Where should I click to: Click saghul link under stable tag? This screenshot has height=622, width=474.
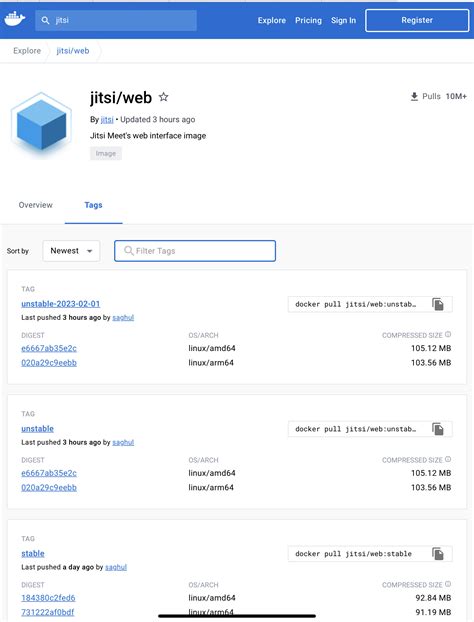(x=116, y=567)
